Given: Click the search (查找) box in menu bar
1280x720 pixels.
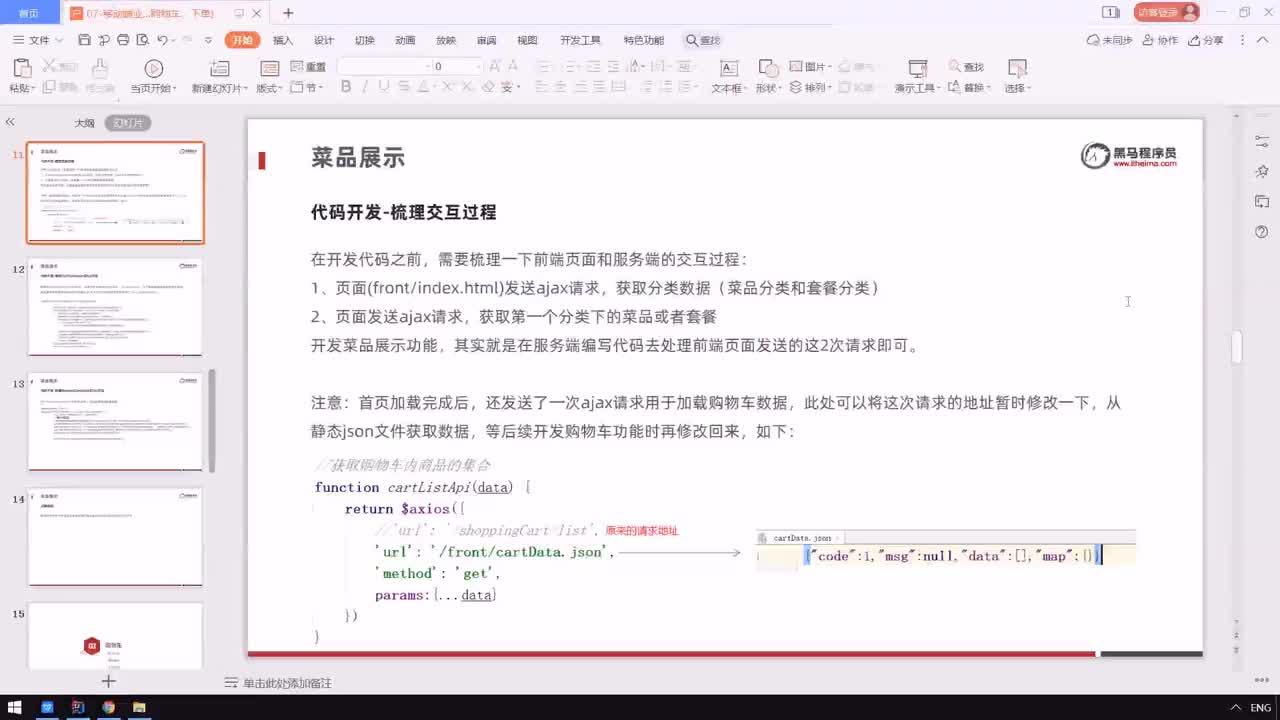Looking at the screenshot, I should [x=703, y=40].
